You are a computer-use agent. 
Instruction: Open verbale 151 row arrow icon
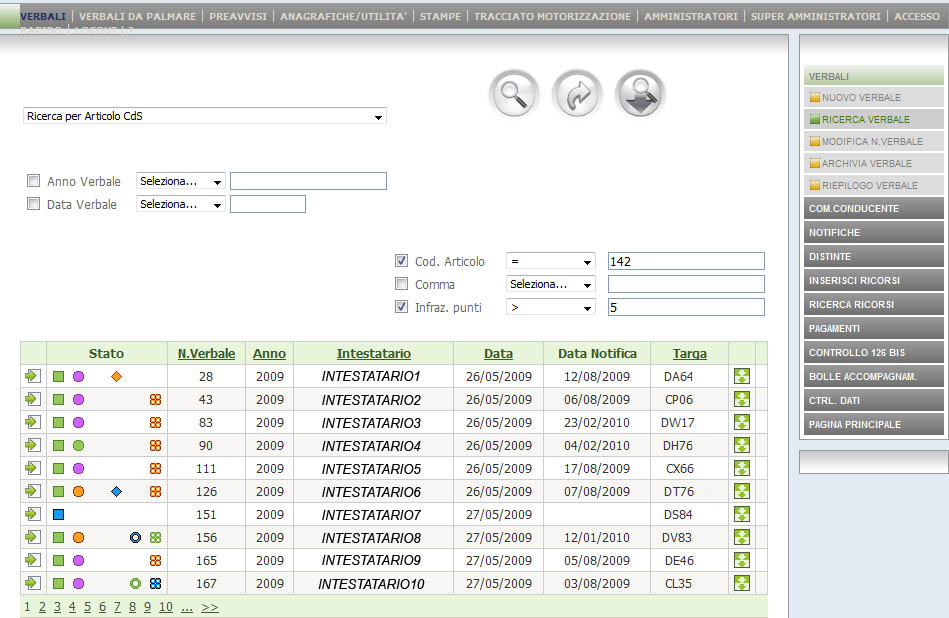(x=33, y=514)
